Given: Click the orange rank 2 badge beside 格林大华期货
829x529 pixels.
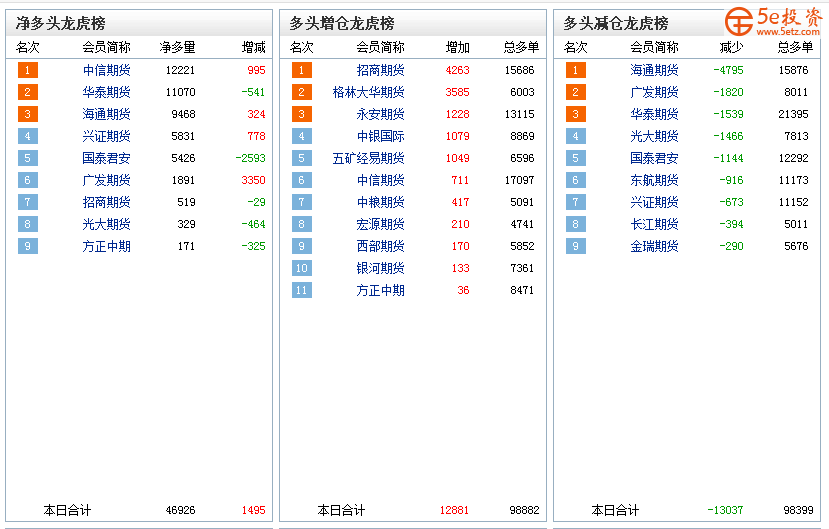Looking at the screenshot, I should (x=301, y=92).
